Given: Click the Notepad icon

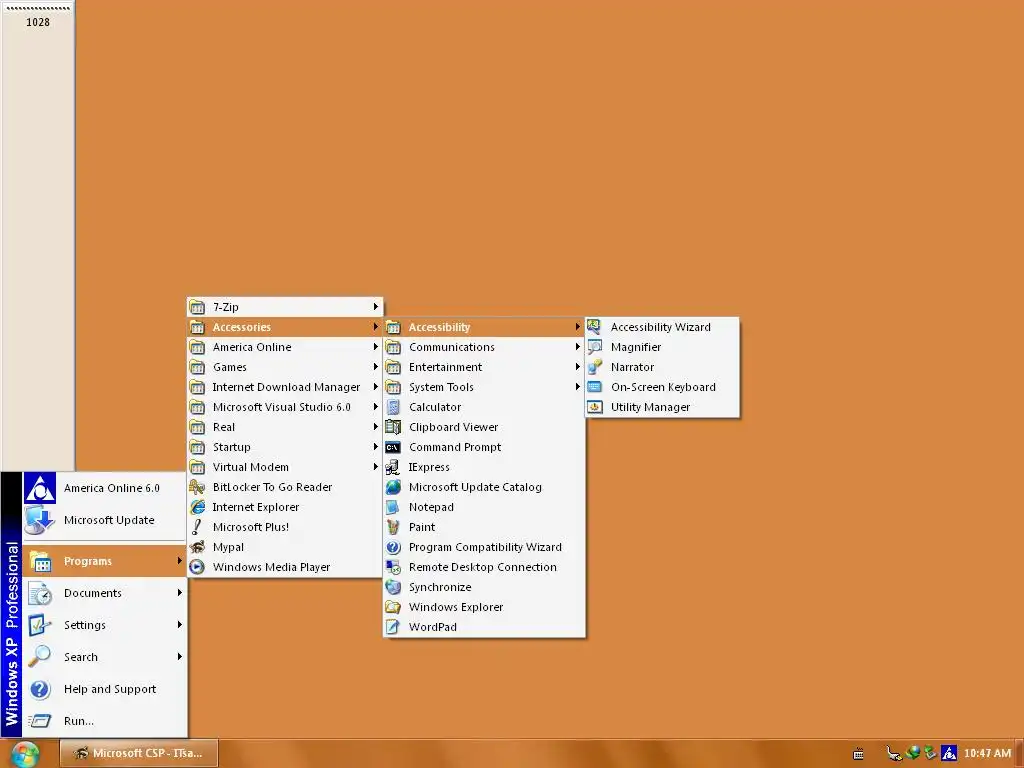Looking at the screenshot, I should tap(392, 507).
